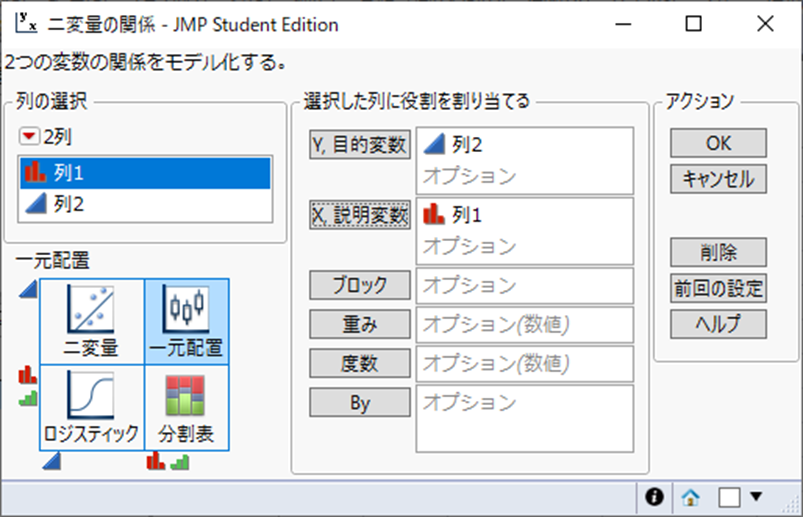Confirm the dialog with OK
The image size is (803, 517).
[x=718, y=142]
